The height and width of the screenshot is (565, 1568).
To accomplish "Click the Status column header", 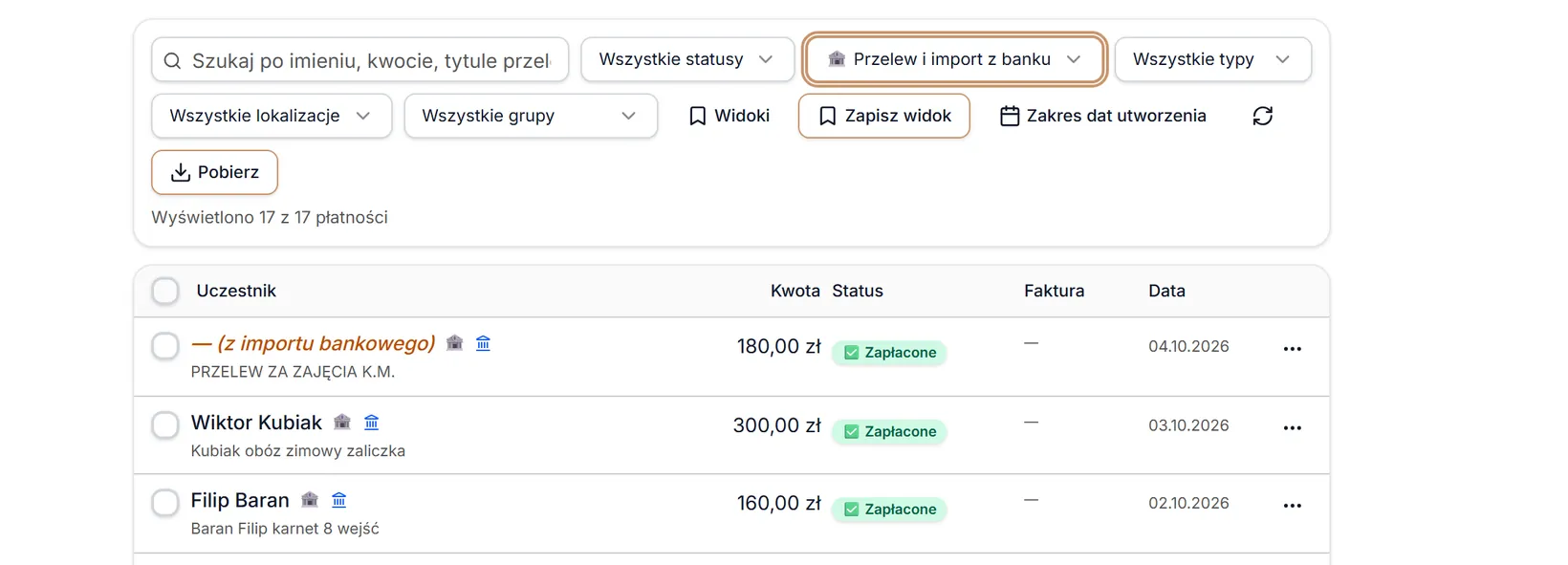I will (858, 291).
